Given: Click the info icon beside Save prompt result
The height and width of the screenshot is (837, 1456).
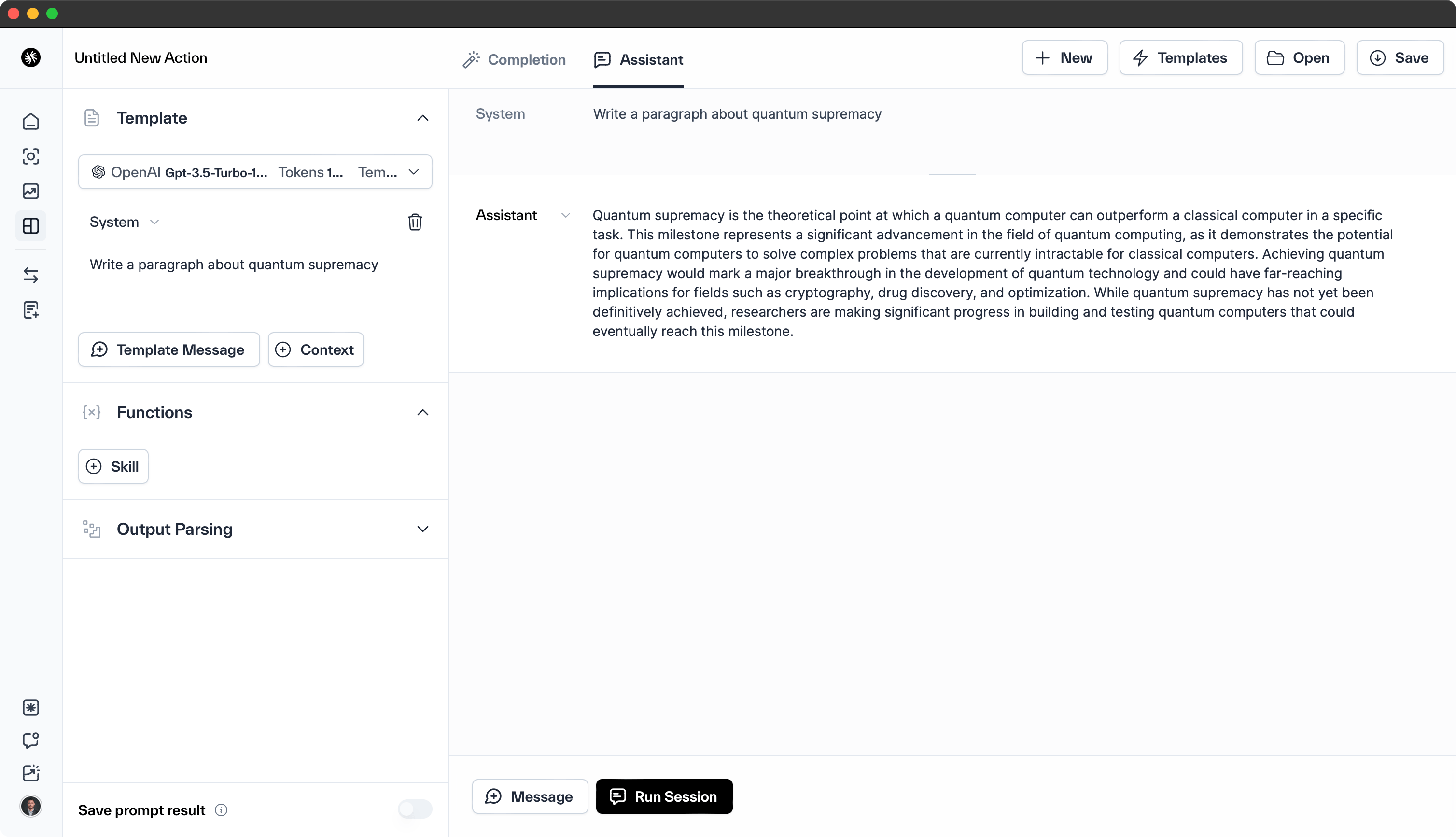Looking at the screenshot, I should [221, 810].
